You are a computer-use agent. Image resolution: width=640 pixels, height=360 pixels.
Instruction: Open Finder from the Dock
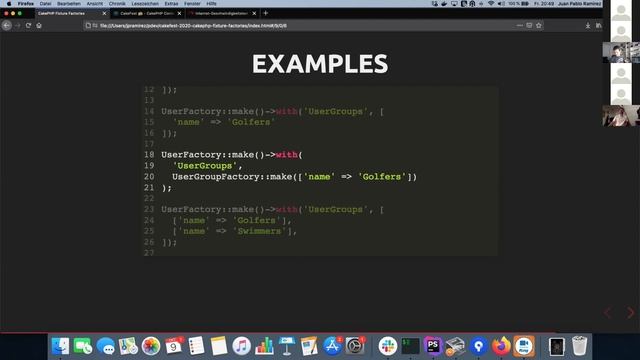pos(60,346)
